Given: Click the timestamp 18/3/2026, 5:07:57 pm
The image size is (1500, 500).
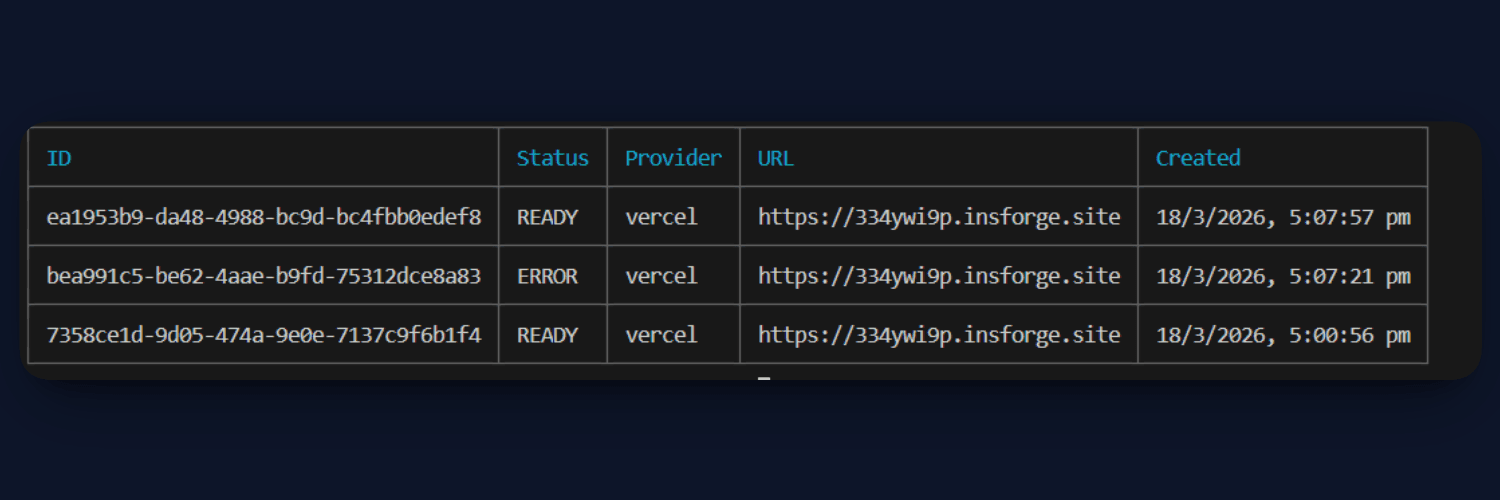Looking at the screenshot, I should 1283,217.
